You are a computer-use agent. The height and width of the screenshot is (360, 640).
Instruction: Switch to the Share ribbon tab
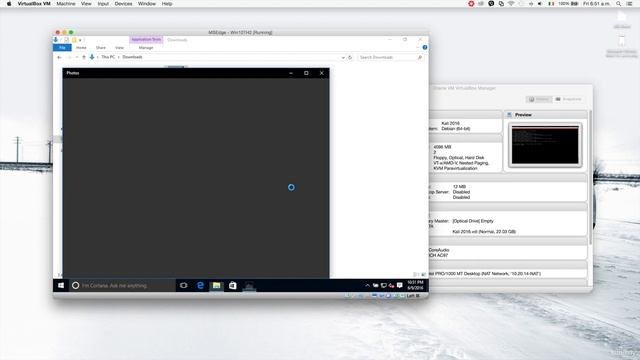point(100,48)
